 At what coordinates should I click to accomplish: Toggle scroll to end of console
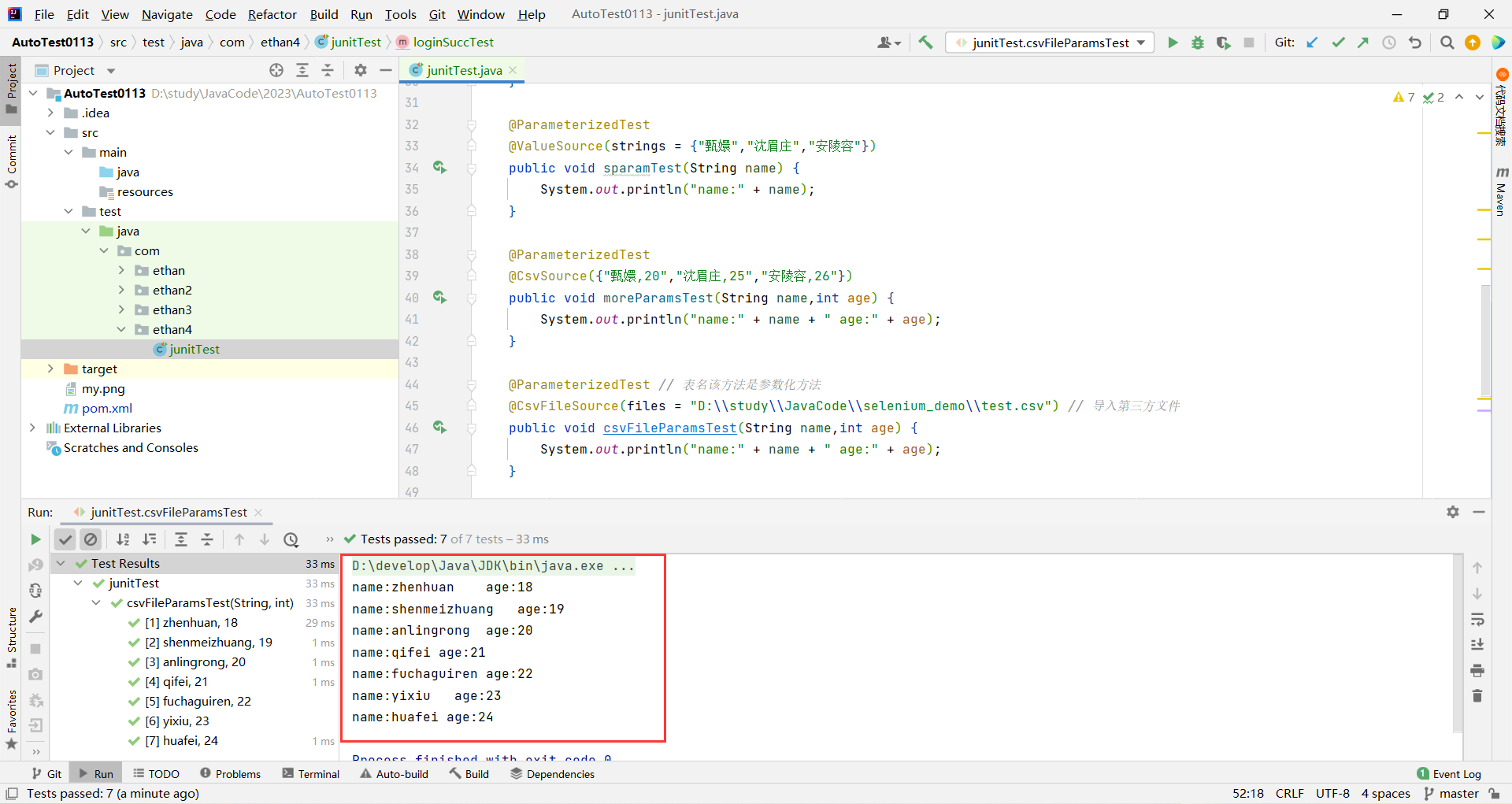(1477, 645)
